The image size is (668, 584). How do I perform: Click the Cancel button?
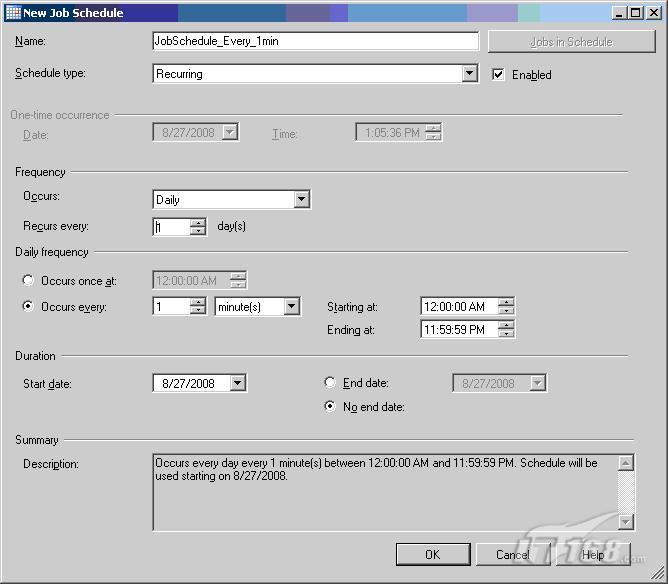513,554
